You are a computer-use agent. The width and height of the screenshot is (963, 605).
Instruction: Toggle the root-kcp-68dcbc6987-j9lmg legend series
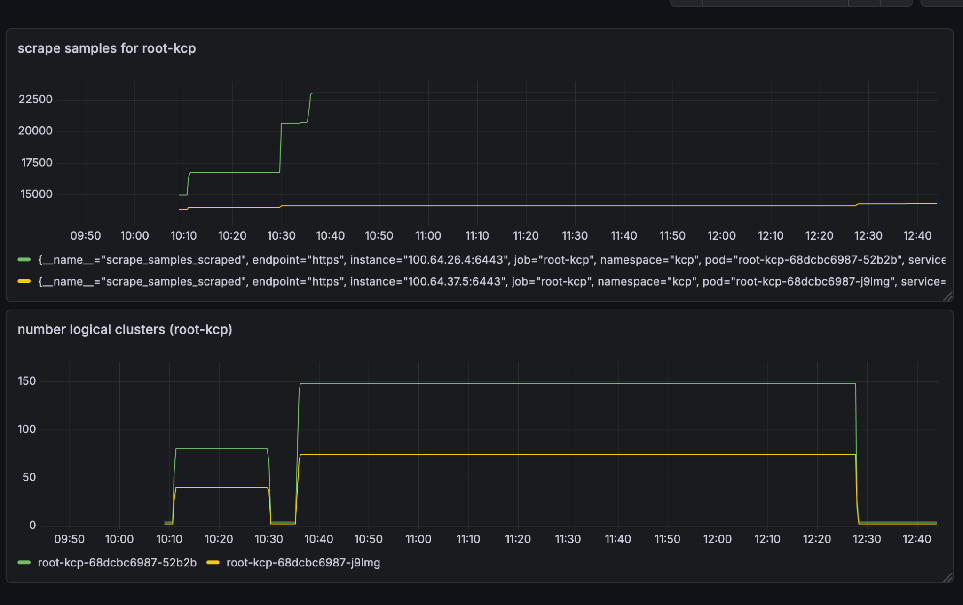point(303,563)
